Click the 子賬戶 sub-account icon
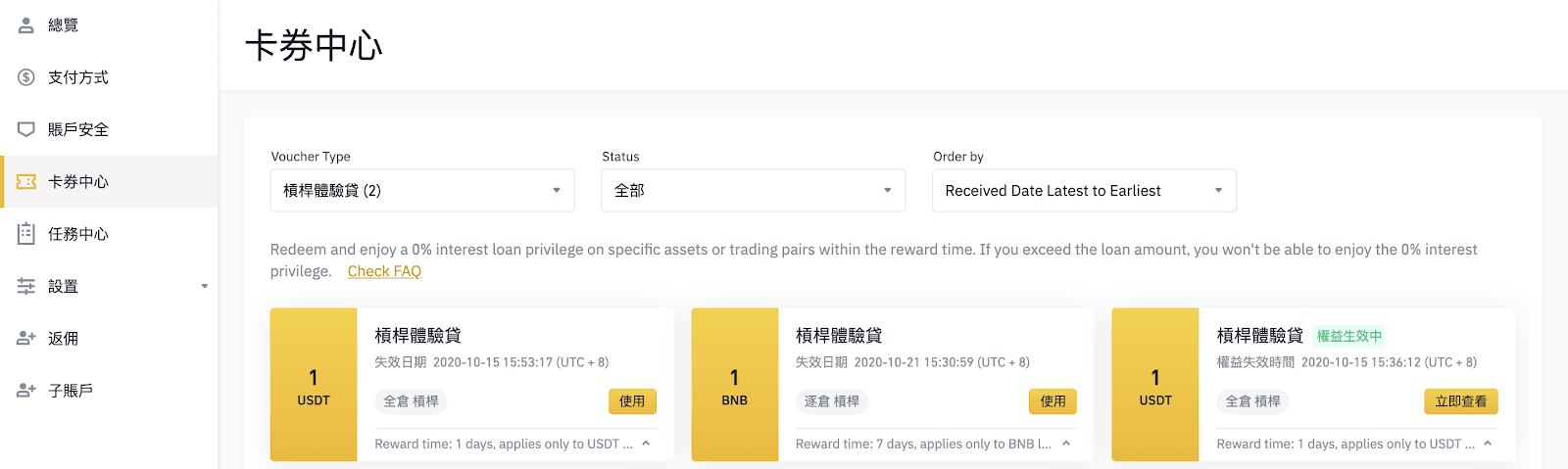 click(26, 391)
